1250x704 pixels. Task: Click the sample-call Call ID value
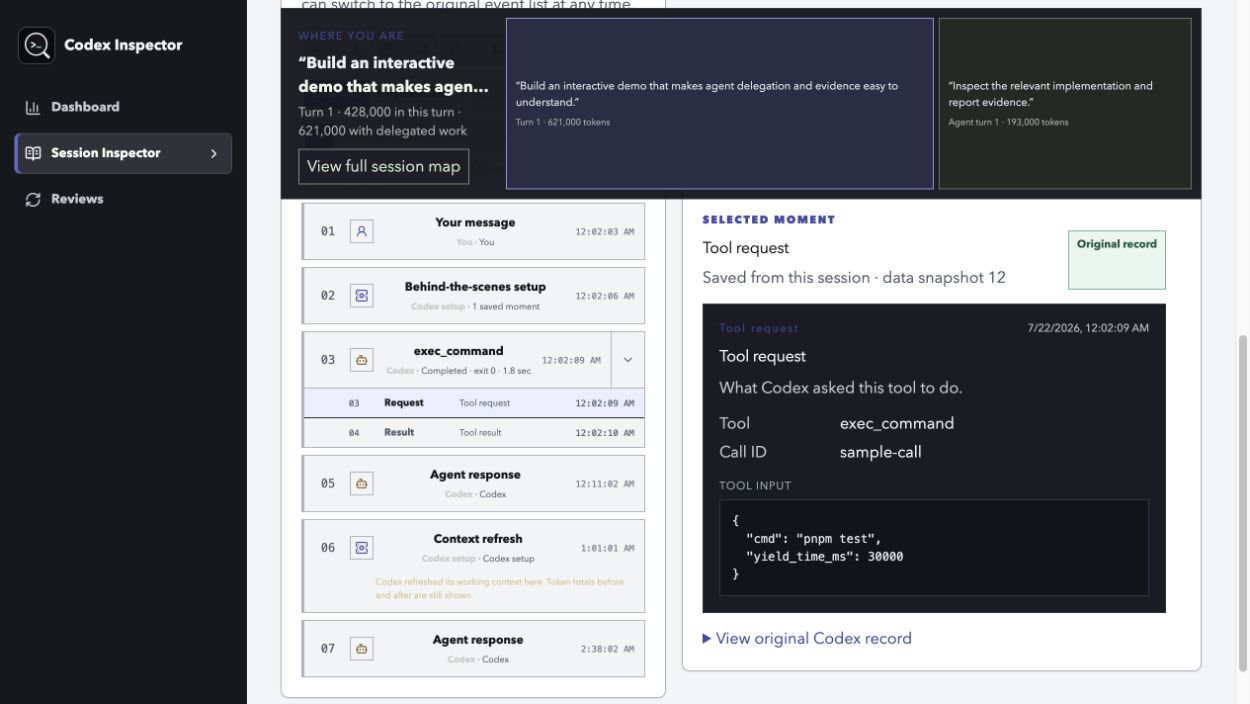click(881, 452)
